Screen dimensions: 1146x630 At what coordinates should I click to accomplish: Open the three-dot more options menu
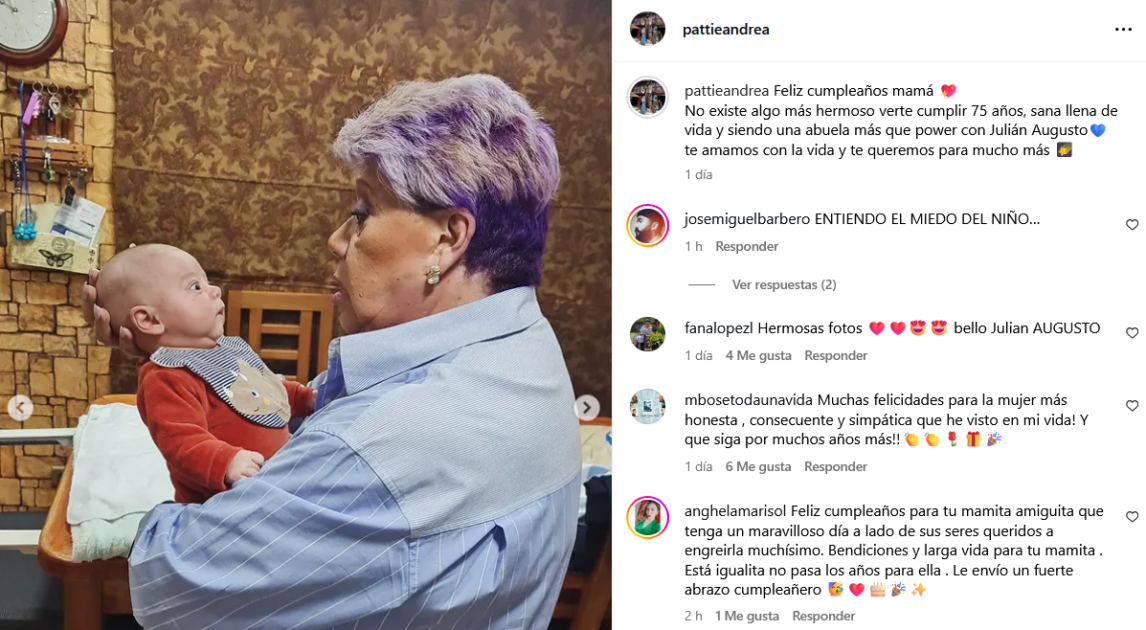click(1123, 29)
